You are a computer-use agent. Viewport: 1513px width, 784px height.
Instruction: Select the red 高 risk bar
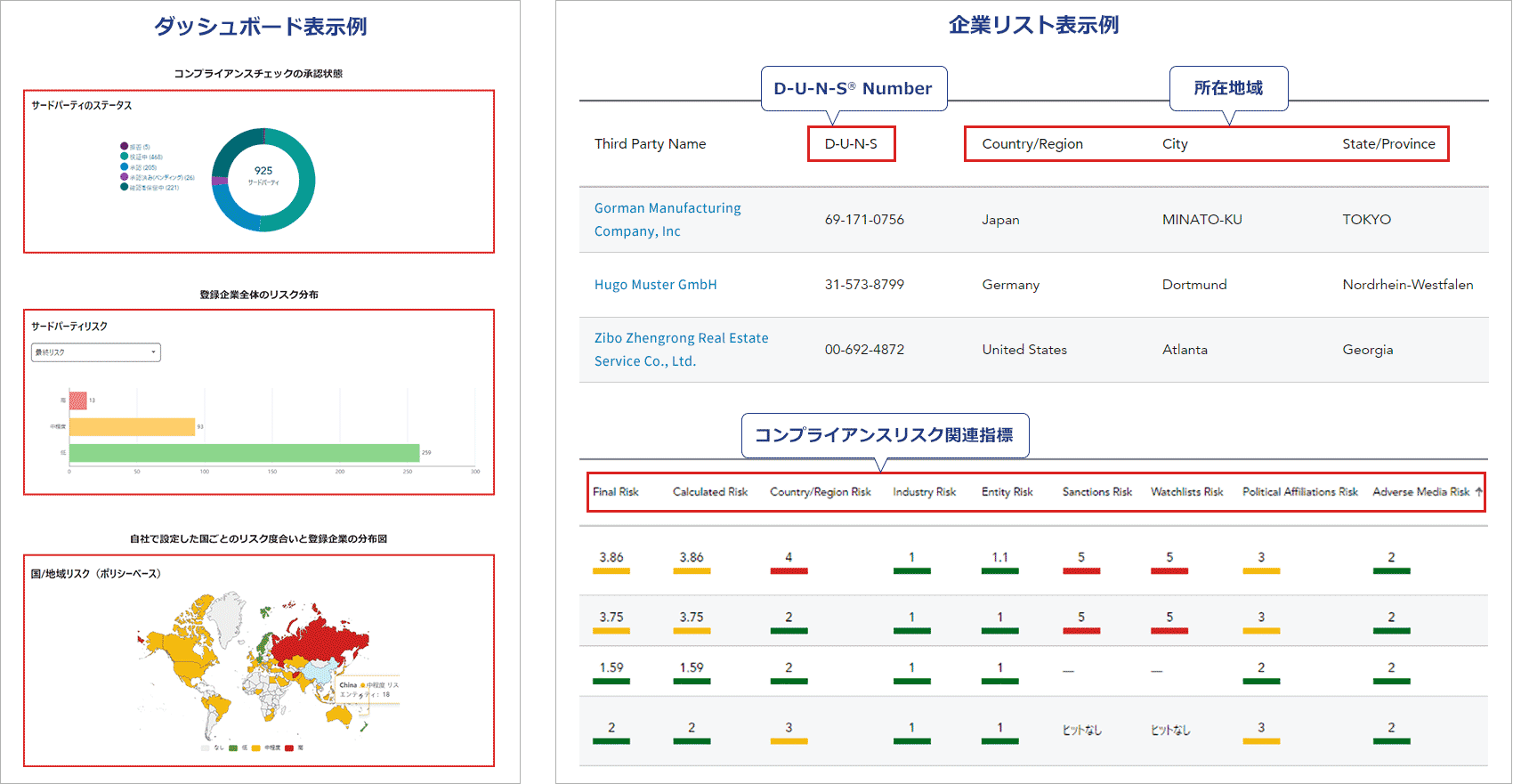(x=78, y=400)
